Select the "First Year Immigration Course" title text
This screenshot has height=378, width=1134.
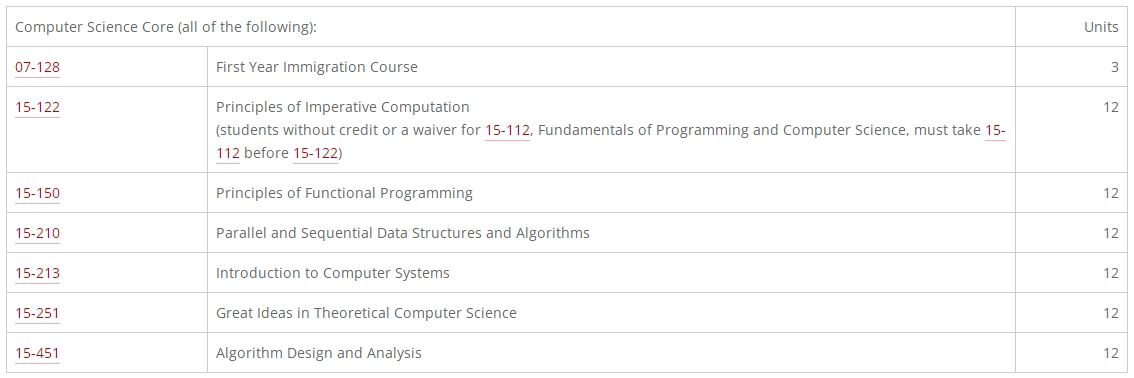(317, 67)
